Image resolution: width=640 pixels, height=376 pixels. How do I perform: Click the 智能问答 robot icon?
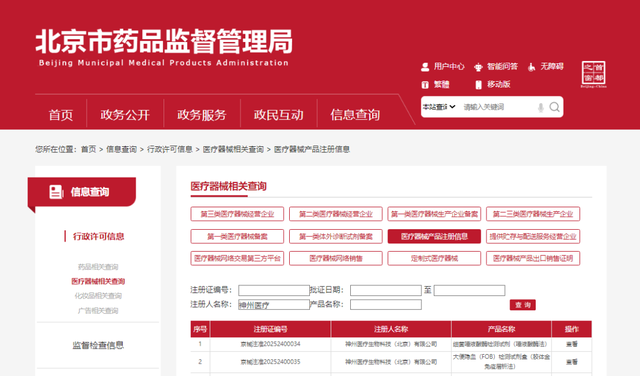point(478,67)
